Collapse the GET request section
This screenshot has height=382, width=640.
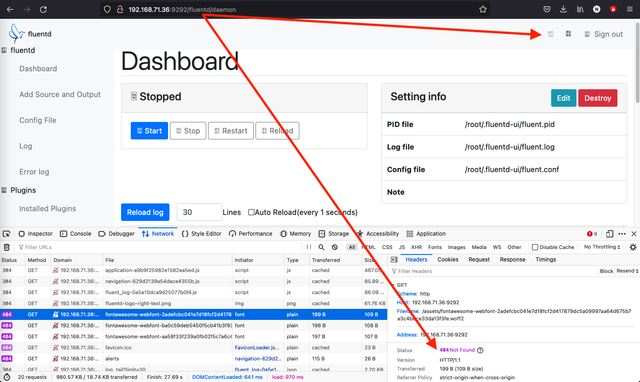click(393, 285)
